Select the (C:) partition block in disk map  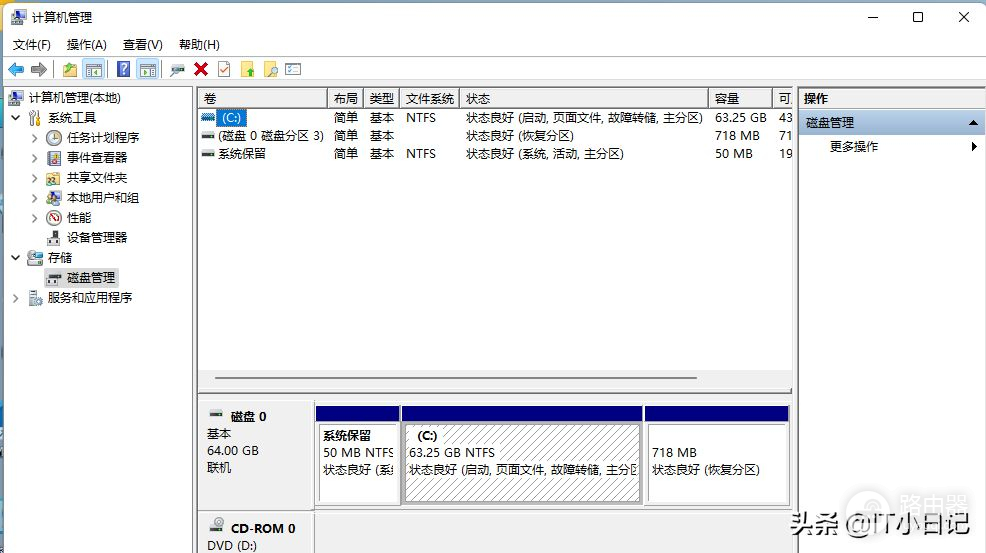click(x=521, y=462)
